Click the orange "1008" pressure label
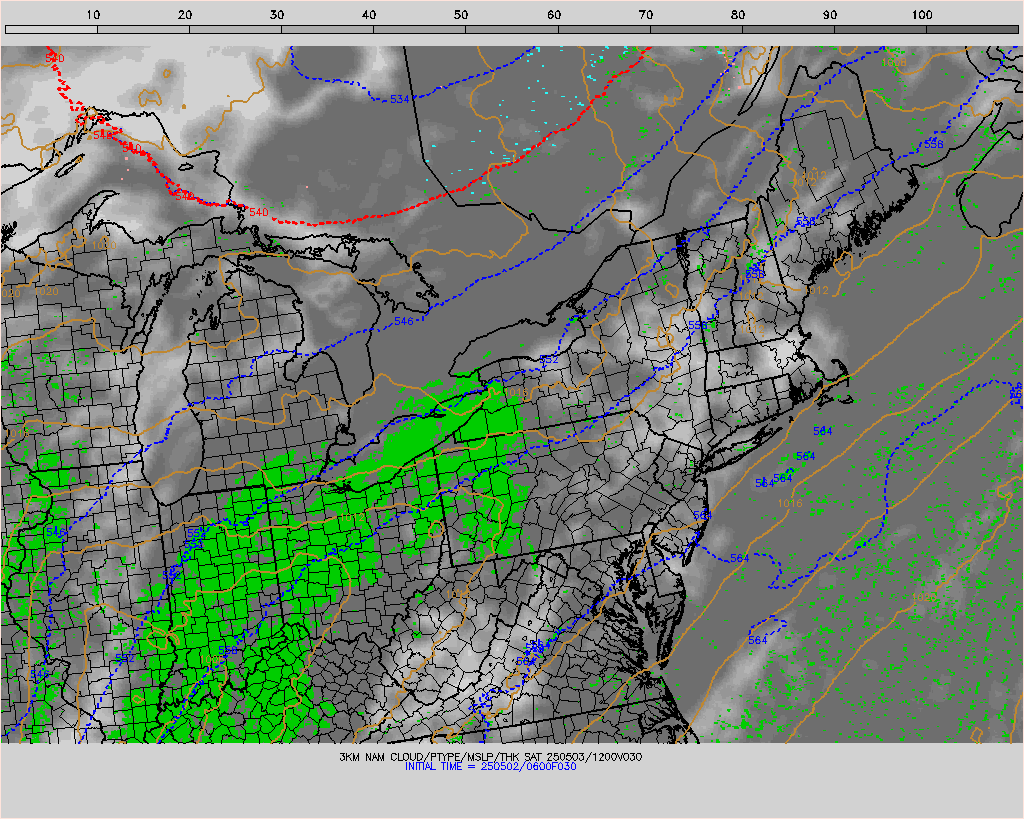The height and width of the screenshot is (819, 1024). point(893,62)
